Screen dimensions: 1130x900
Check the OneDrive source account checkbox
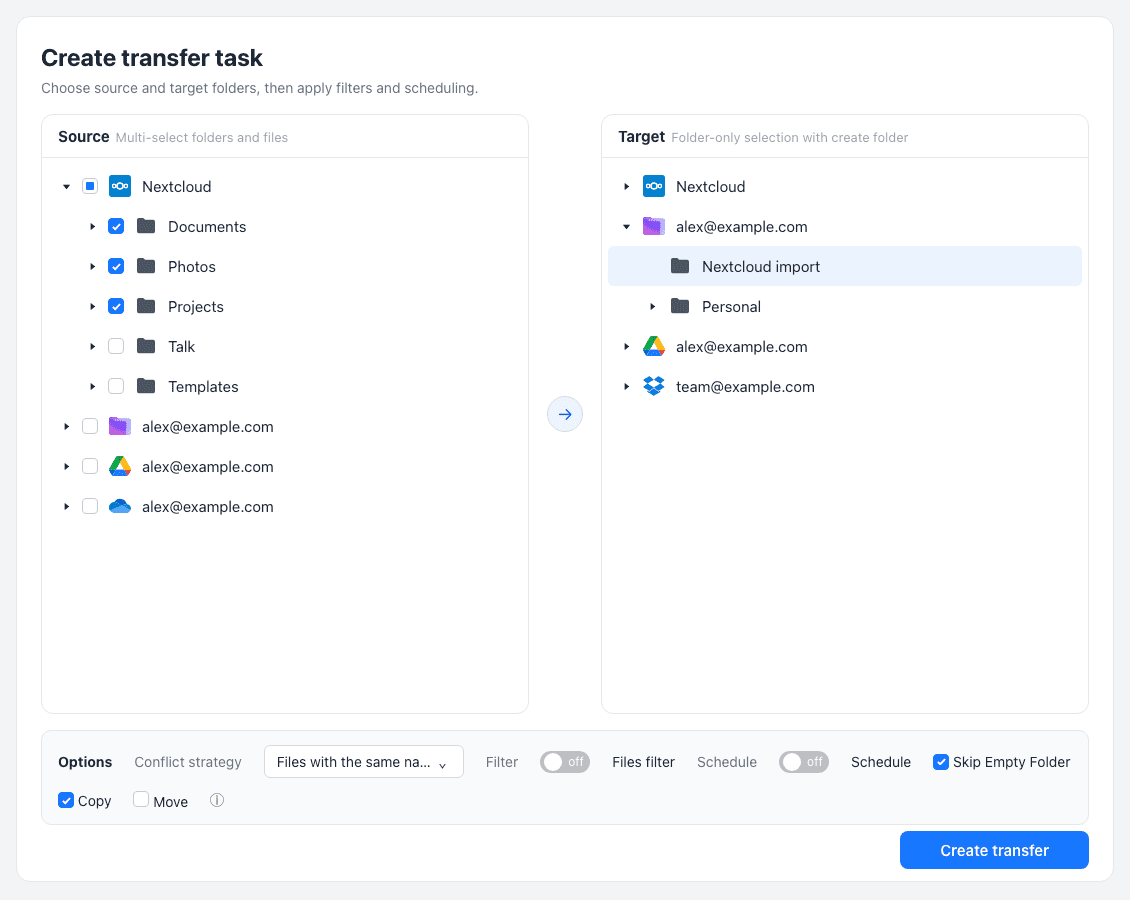(x=90, y=507)
